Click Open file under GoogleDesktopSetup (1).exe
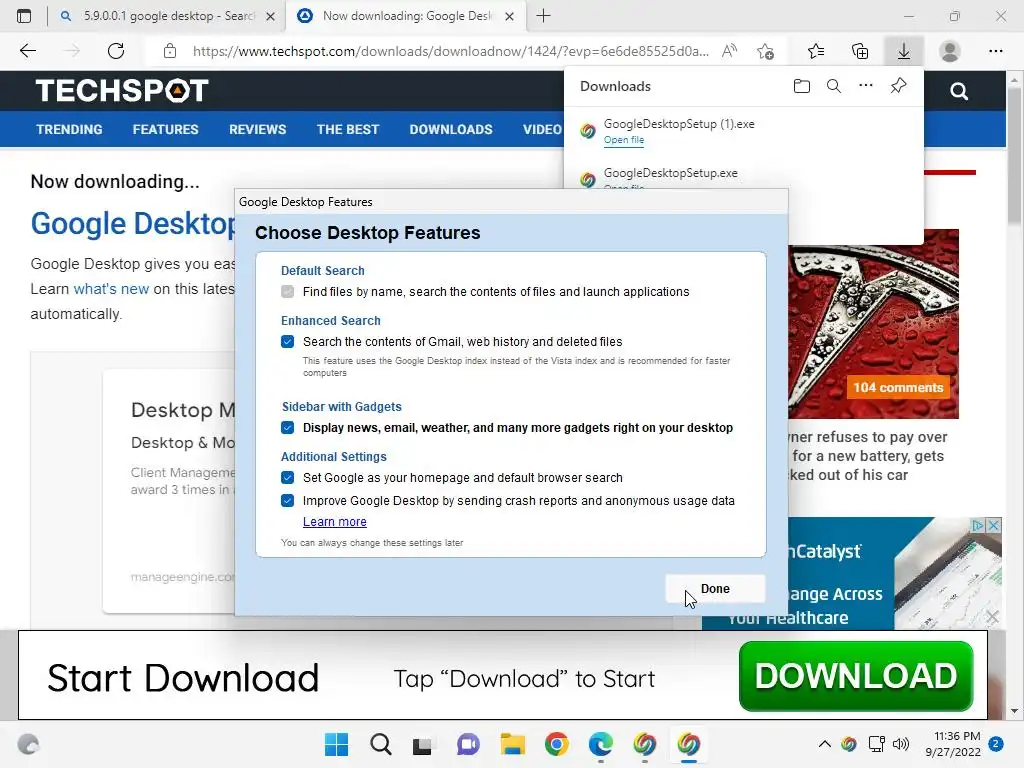This screenshot has width=1024, height=768. tap(624, 140)
